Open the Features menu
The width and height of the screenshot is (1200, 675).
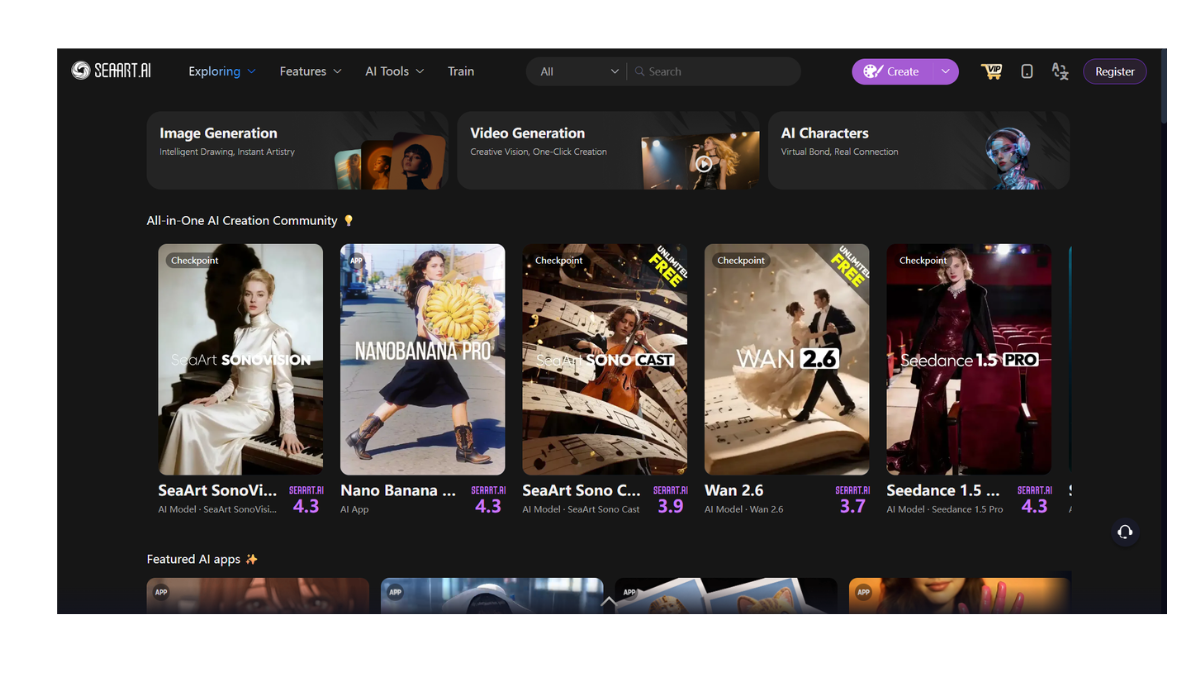click(x=310, y=72)
